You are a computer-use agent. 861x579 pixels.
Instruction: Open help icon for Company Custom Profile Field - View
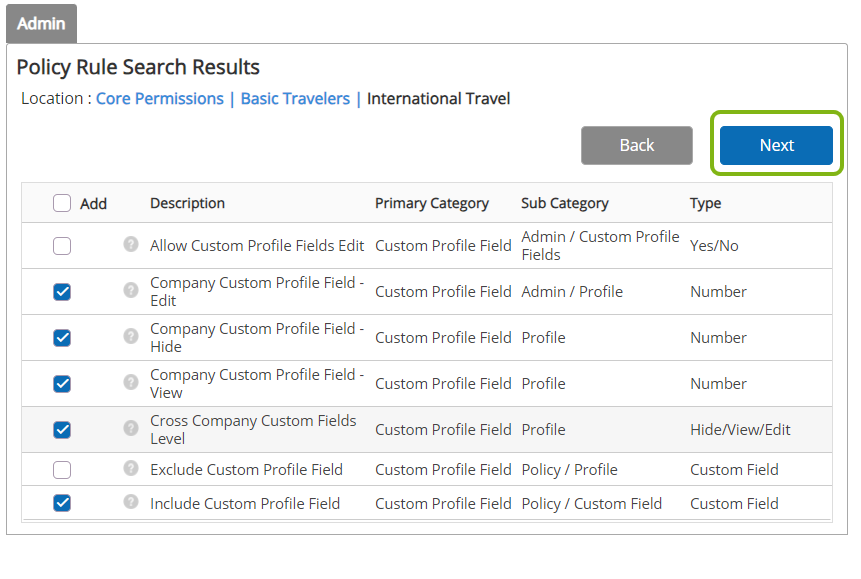[131, 382]
